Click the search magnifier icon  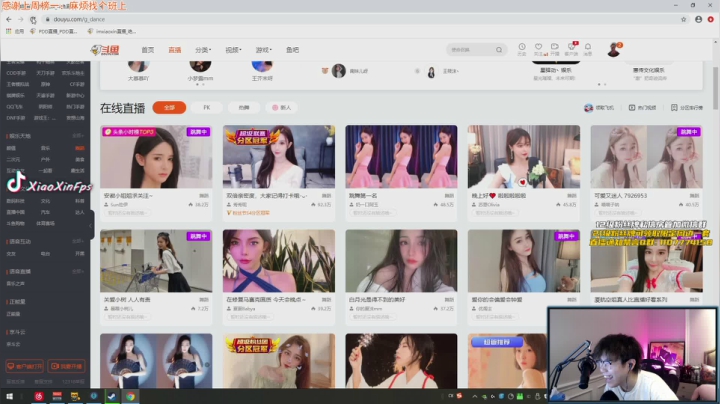[x=499, y=50]
